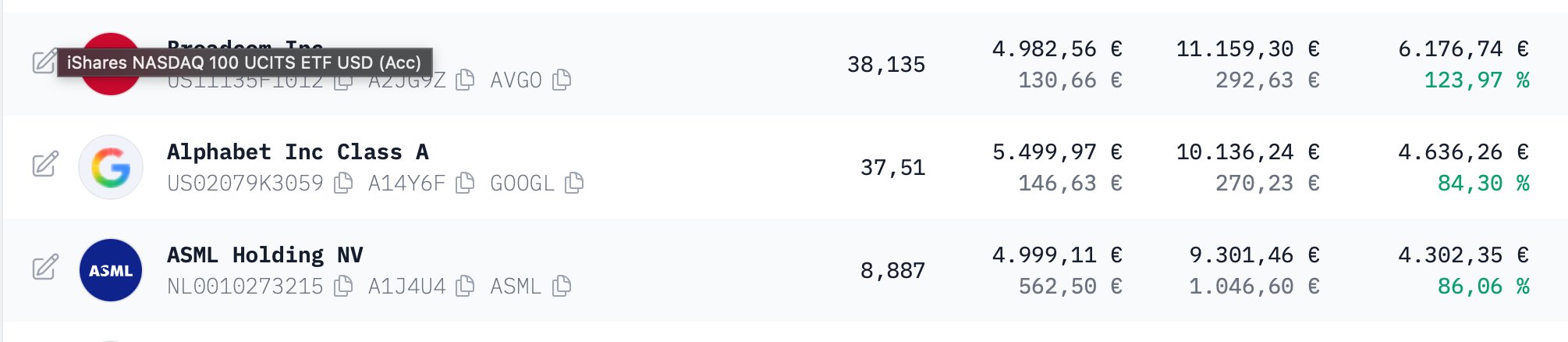Click the blue ASML logo

111,270
